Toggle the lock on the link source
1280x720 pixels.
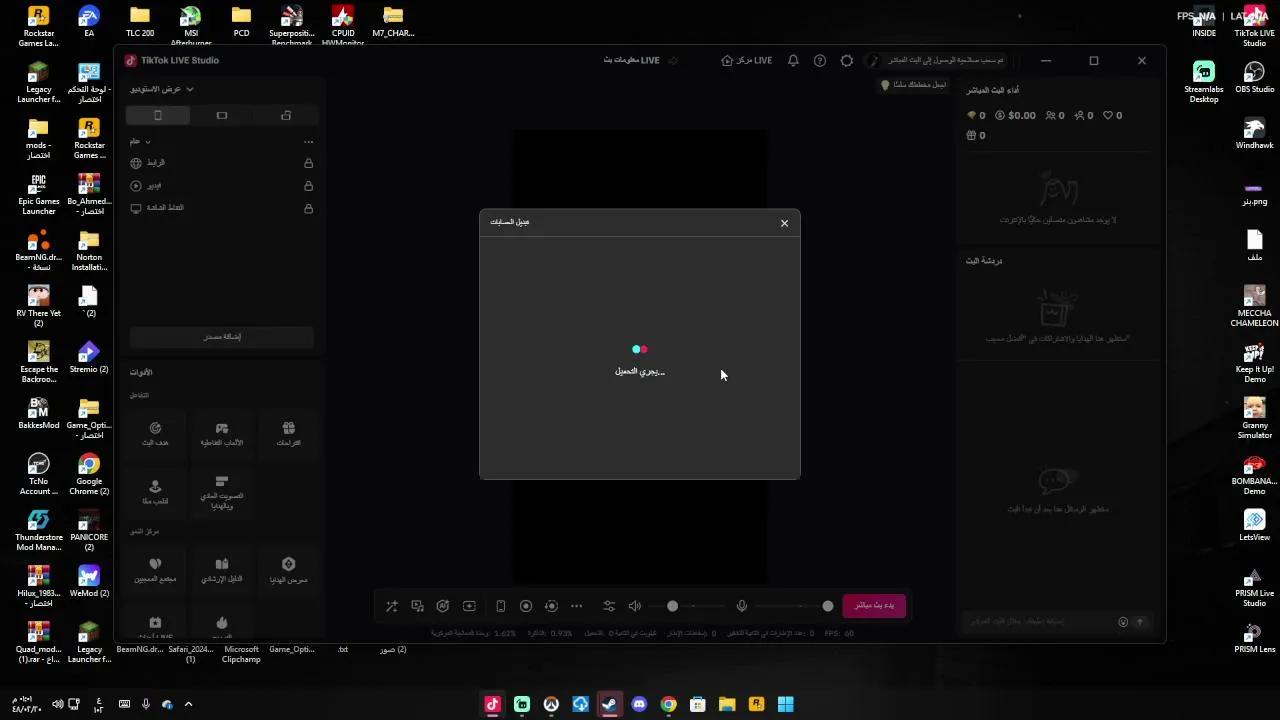[x=308, y=163]
